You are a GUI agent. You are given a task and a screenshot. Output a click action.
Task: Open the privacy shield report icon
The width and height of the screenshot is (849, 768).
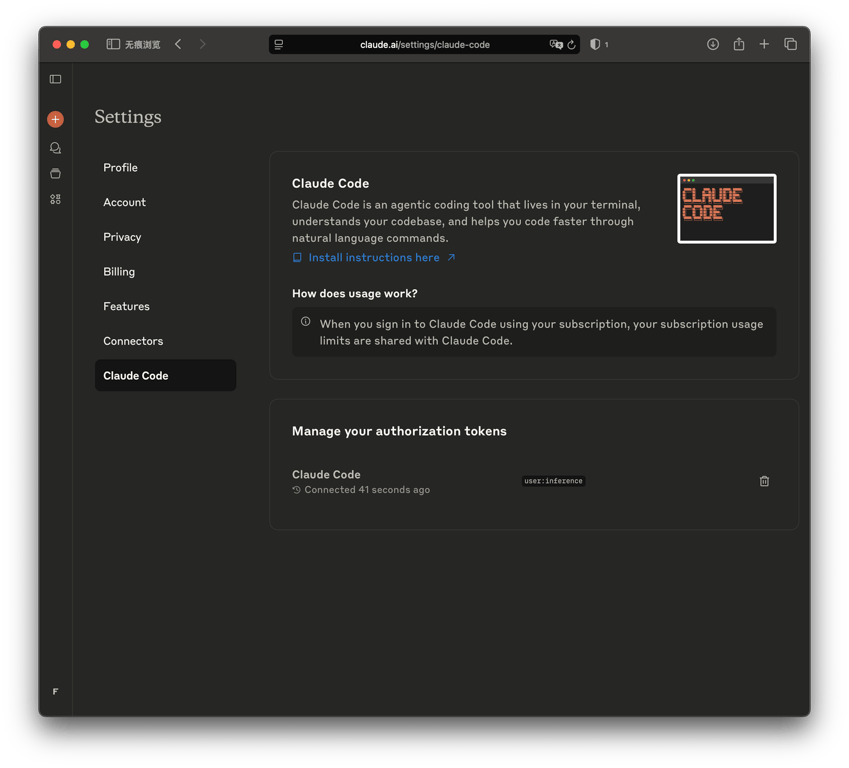[x=595, y=44]
